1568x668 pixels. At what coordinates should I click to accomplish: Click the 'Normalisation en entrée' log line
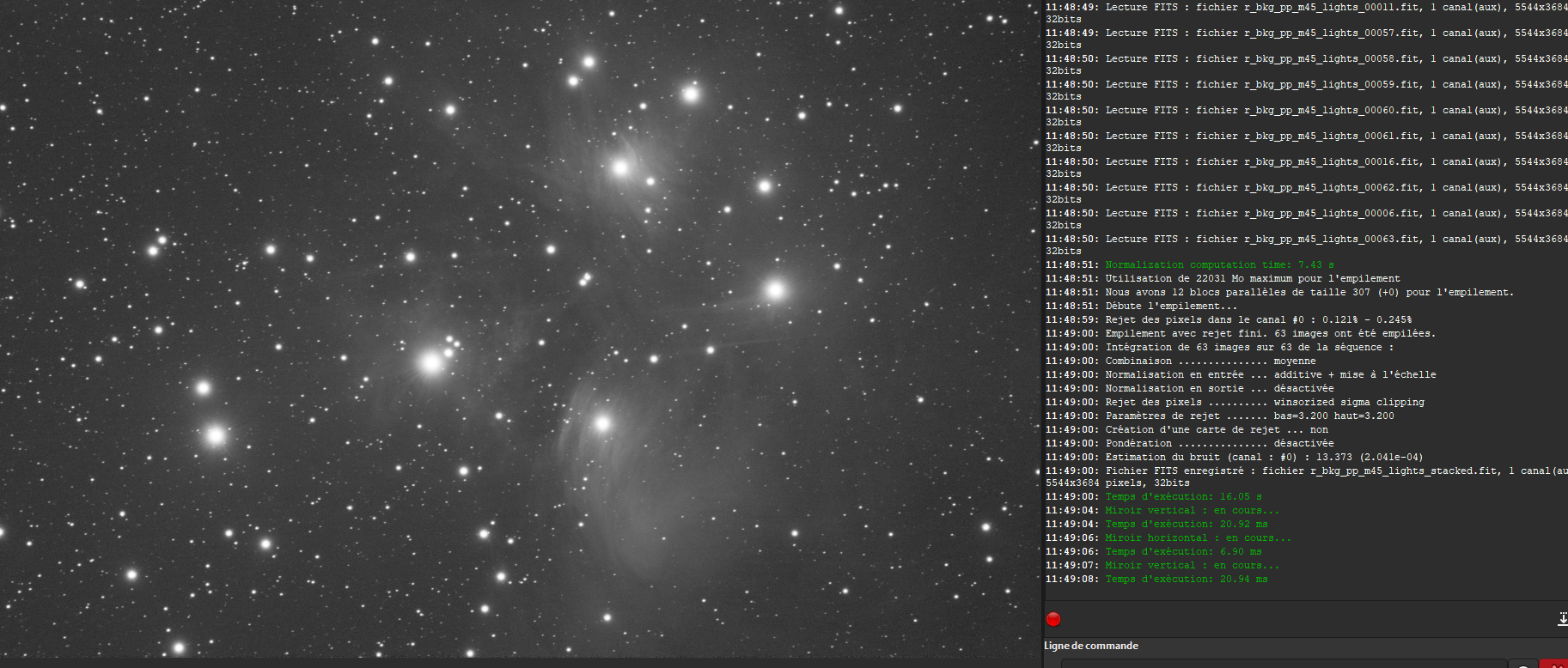[1241, 374]
